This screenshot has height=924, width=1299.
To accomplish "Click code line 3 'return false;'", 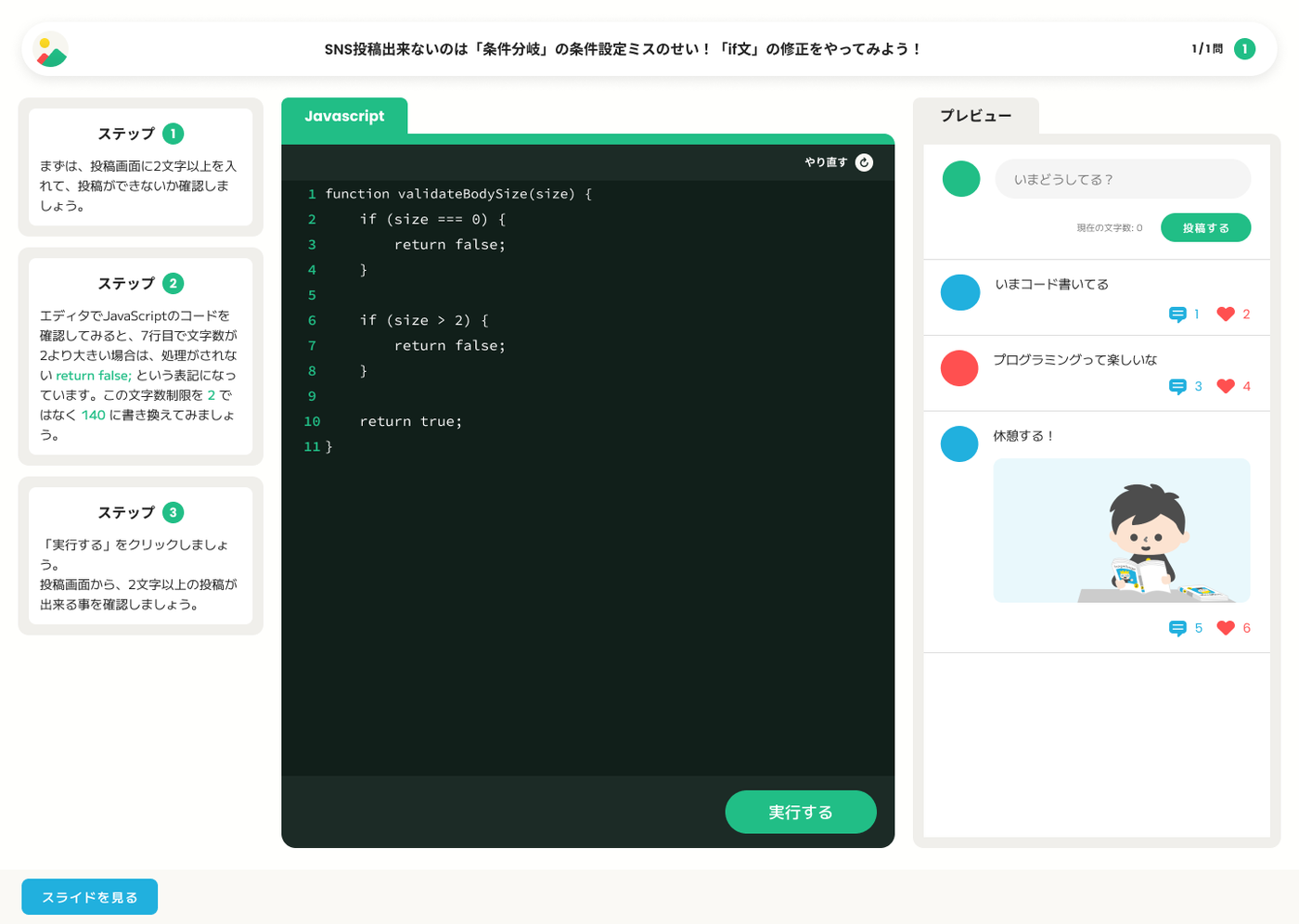I will point(450,245).
